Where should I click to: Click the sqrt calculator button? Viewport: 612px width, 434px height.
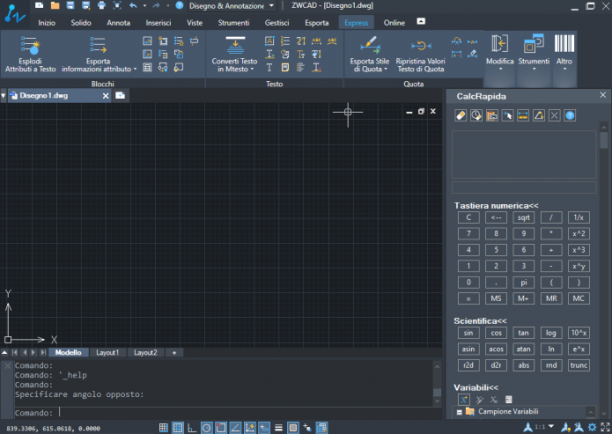point(523,217)
